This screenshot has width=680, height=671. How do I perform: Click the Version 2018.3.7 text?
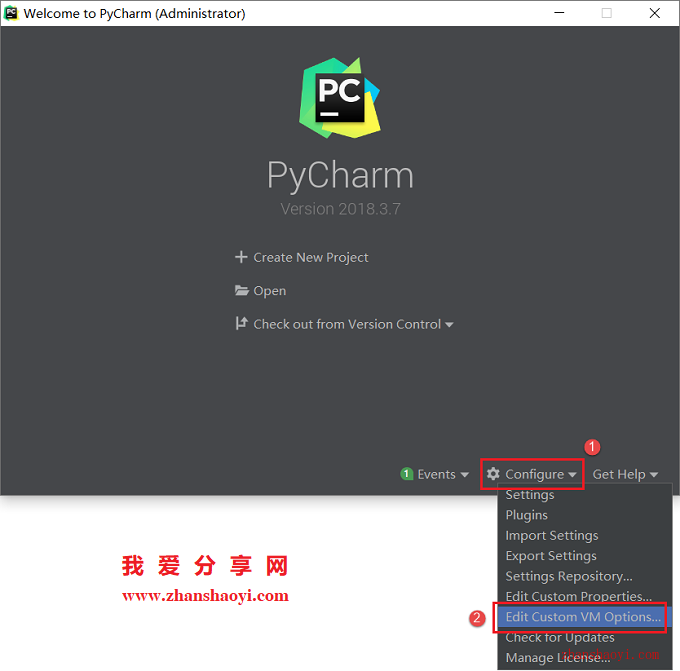pyautogui.click(x=340, y=209)
